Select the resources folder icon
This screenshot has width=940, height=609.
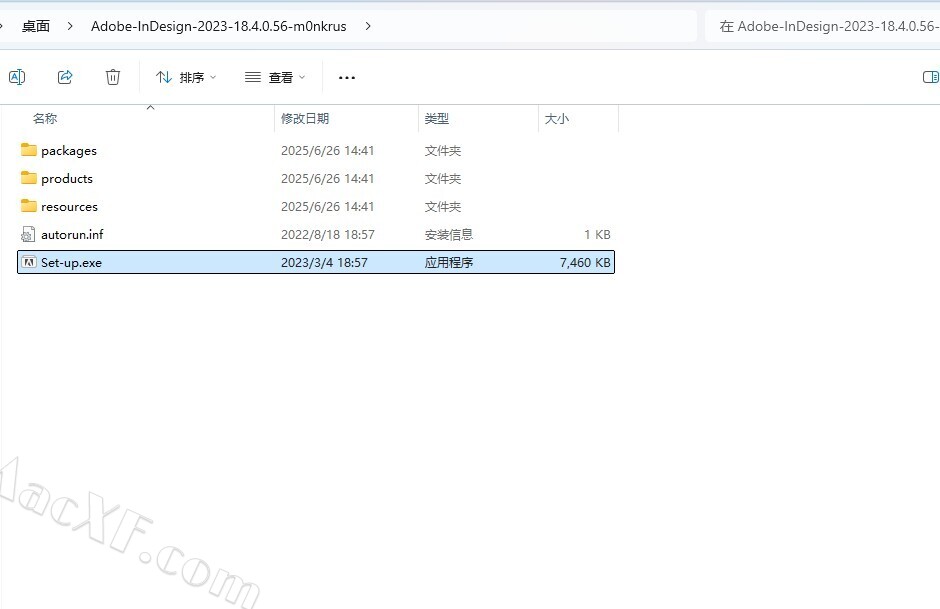(x=29, y=206)
